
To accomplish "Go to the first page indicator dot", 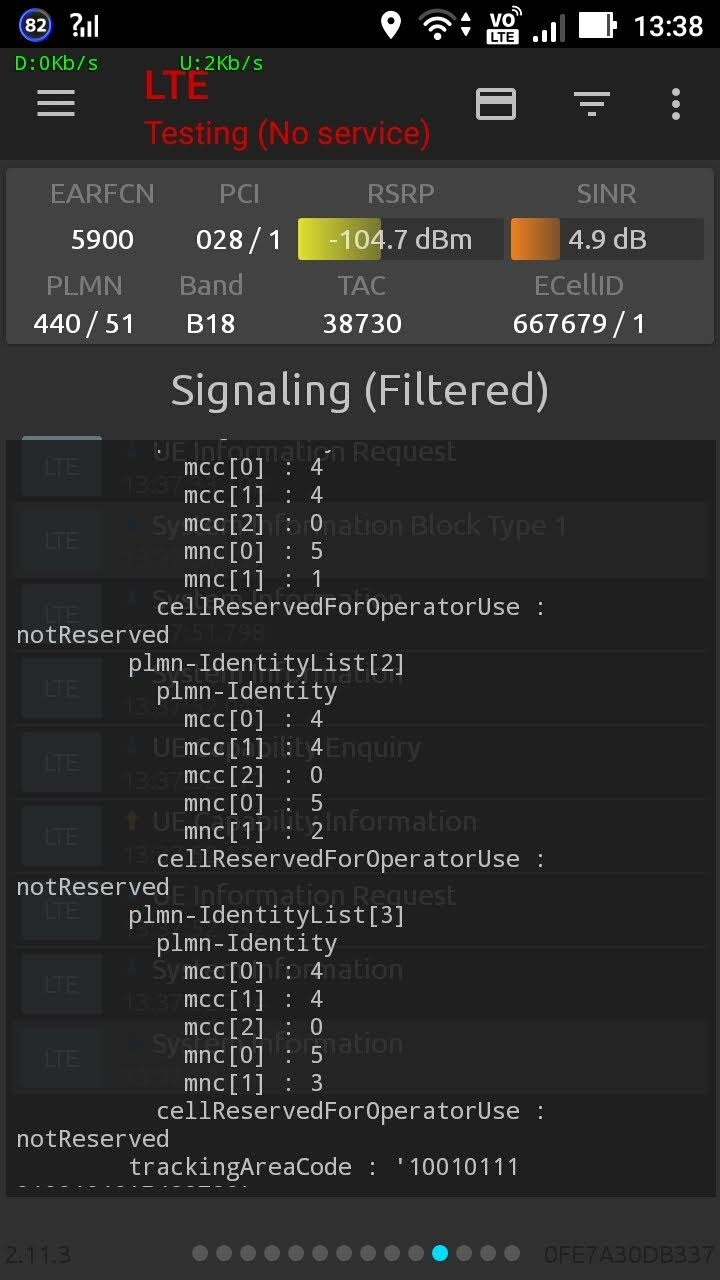I will [x=200, y=1253].
